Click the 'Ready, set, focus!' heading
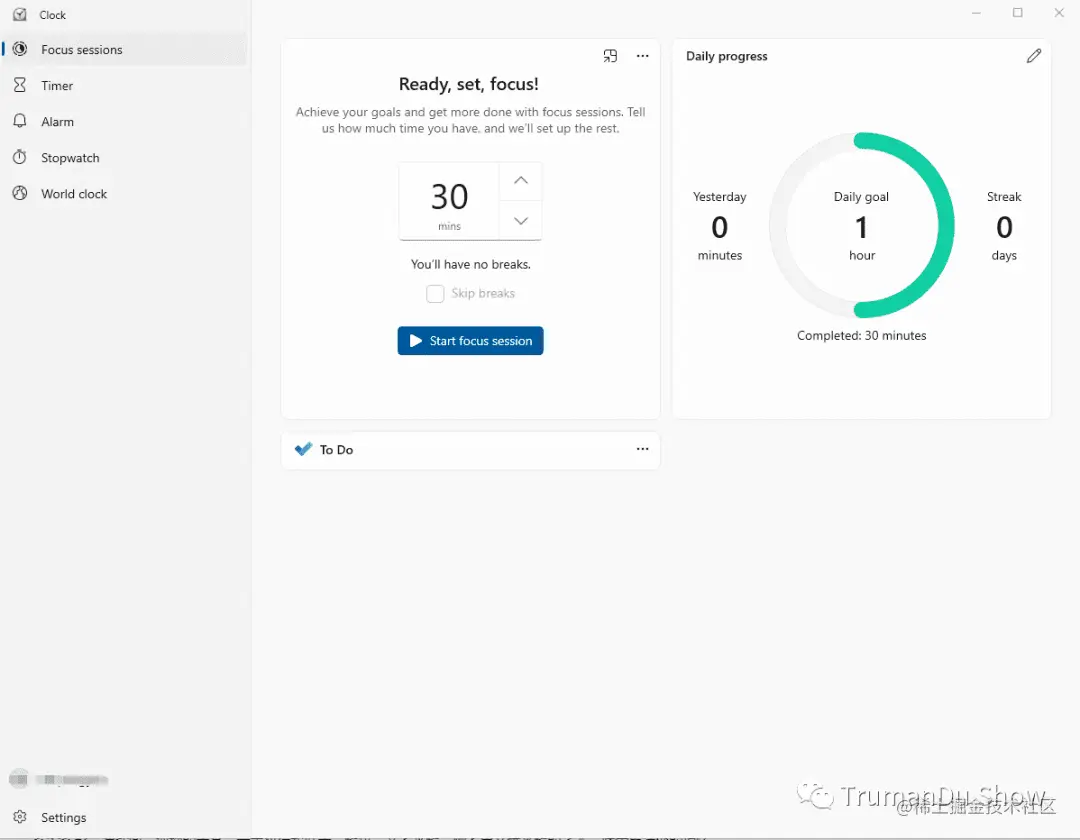The image size is (1080, 840). (468, 84)
